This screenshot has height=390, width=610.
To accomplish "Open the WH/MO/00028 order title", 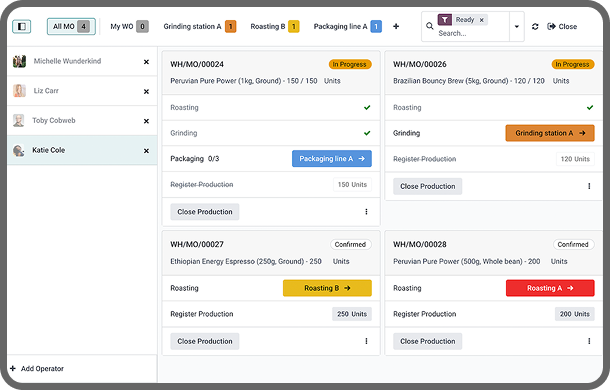I will coord(420,244).
